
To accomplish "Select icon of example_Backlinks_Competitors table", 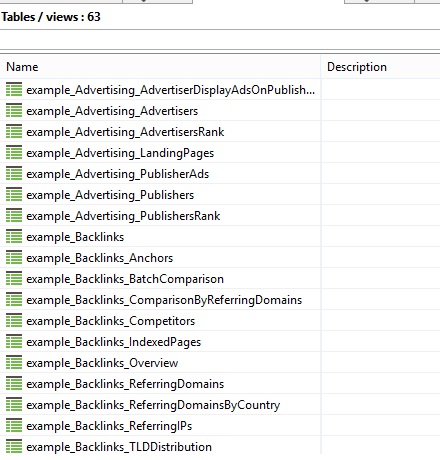I will tap(14, 321).
